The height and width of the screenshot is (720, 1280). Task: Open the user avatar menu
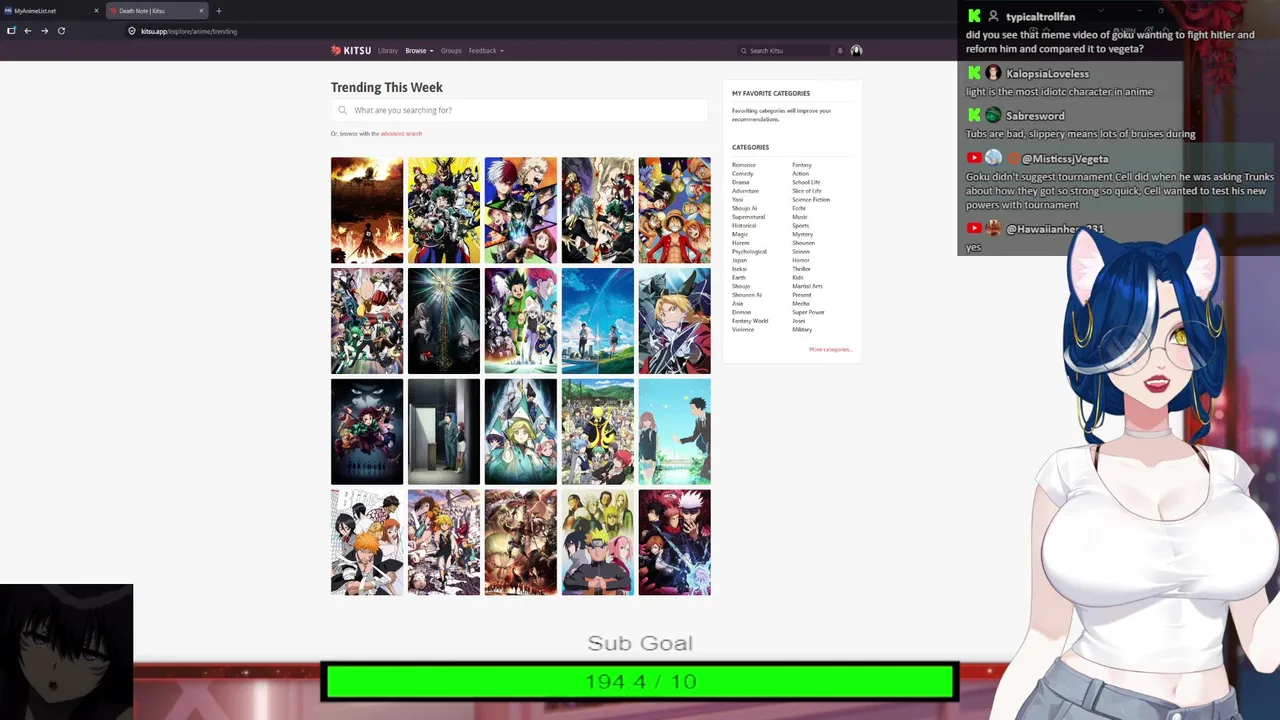point(856,50)
